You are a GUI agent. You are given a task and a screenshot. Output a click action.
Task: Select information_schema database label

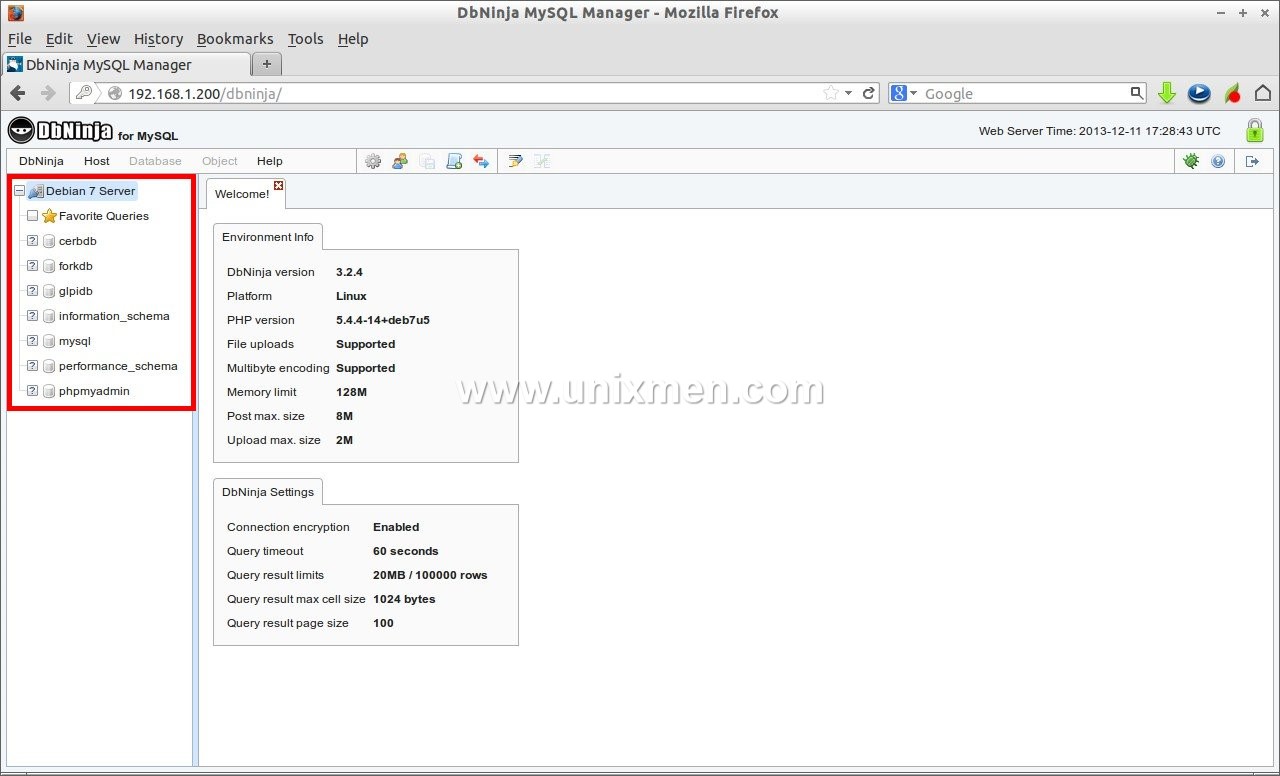114,316
